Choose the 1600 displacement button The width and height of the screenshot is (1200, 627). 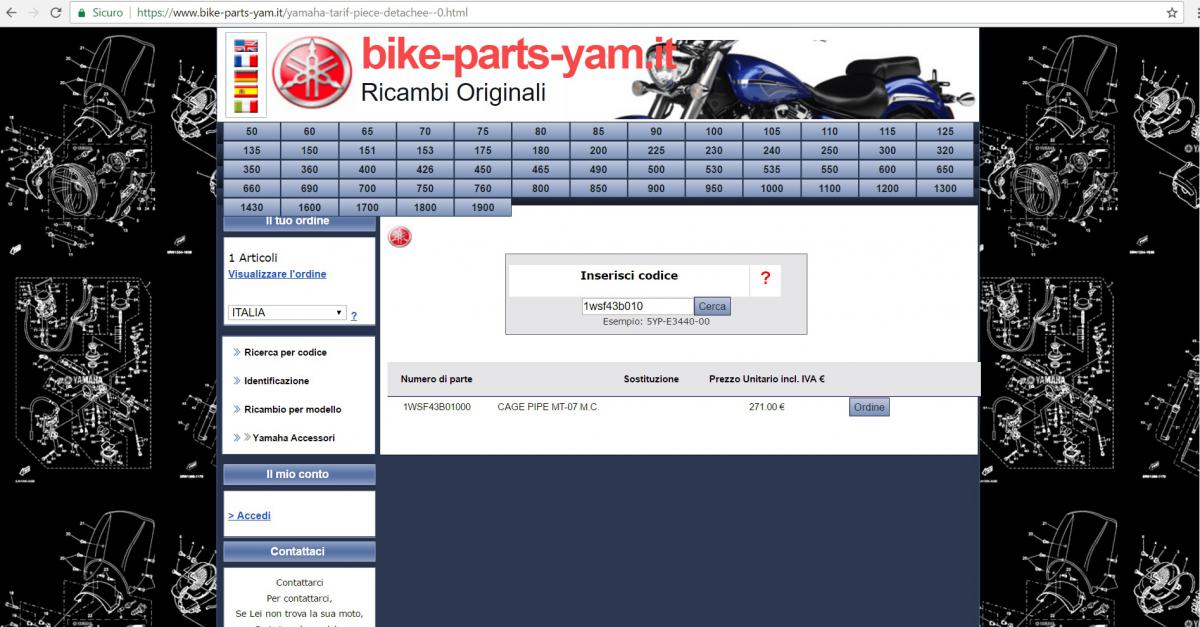[x=309, y=208]
